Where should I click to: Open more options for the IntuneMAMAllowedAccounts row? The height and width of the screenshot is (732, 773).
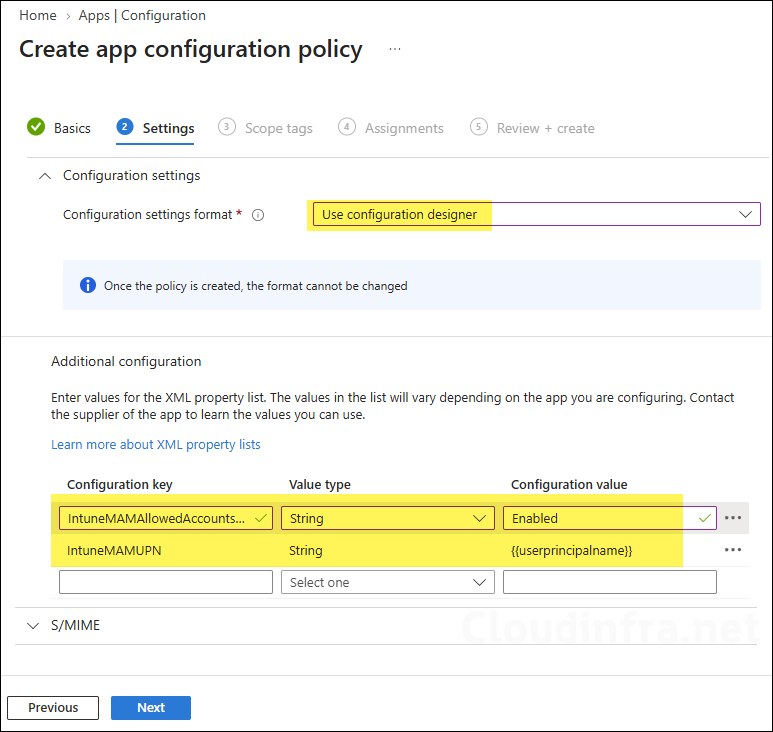[733, 518]
